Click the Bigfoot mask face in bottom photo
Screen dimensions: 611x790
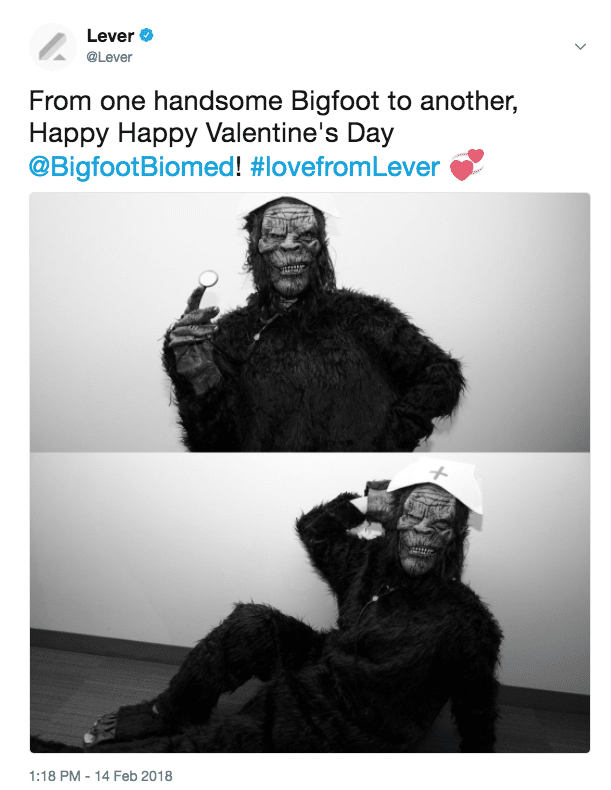point(426,529)
